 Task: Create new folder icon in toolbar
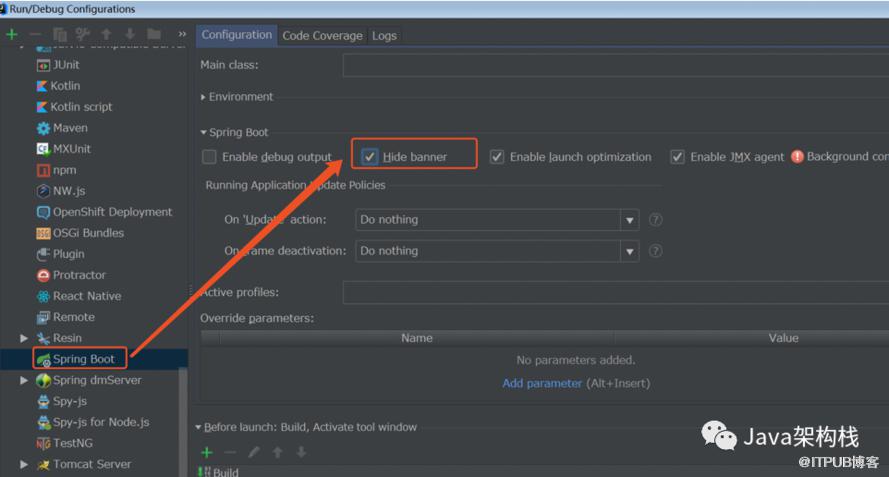(x=154, y=34)
